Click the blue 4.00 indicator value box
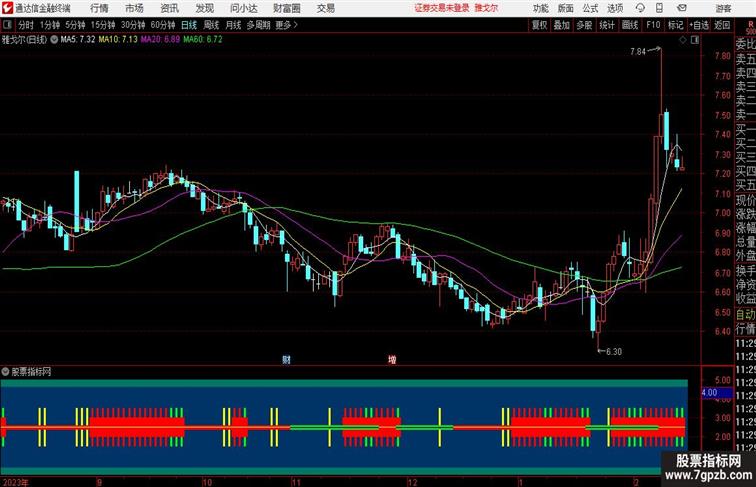 pos(716,393)
